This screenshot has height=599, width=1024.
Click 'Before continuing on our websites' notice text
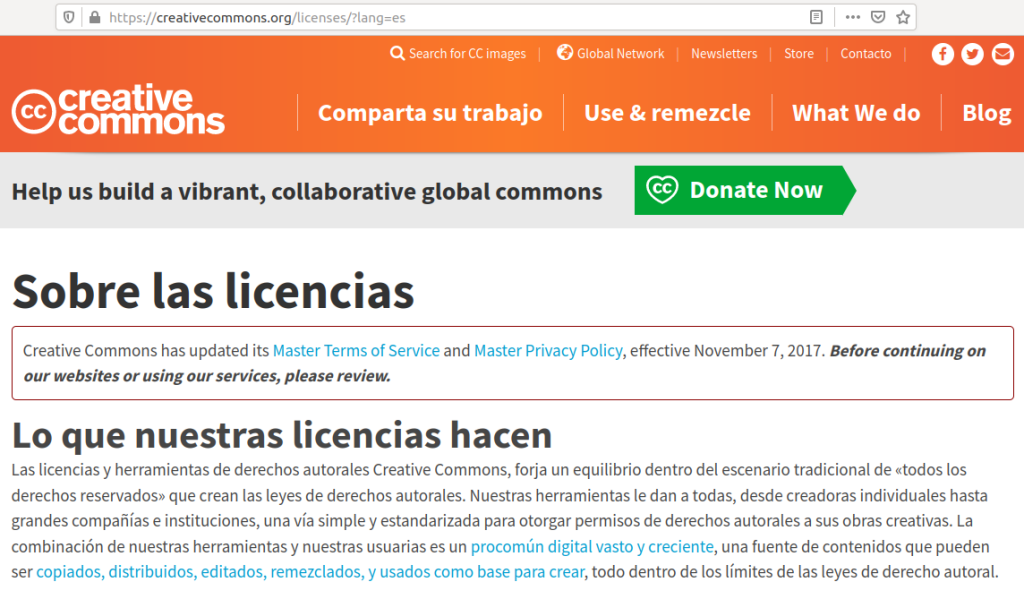tap(504, 363)
